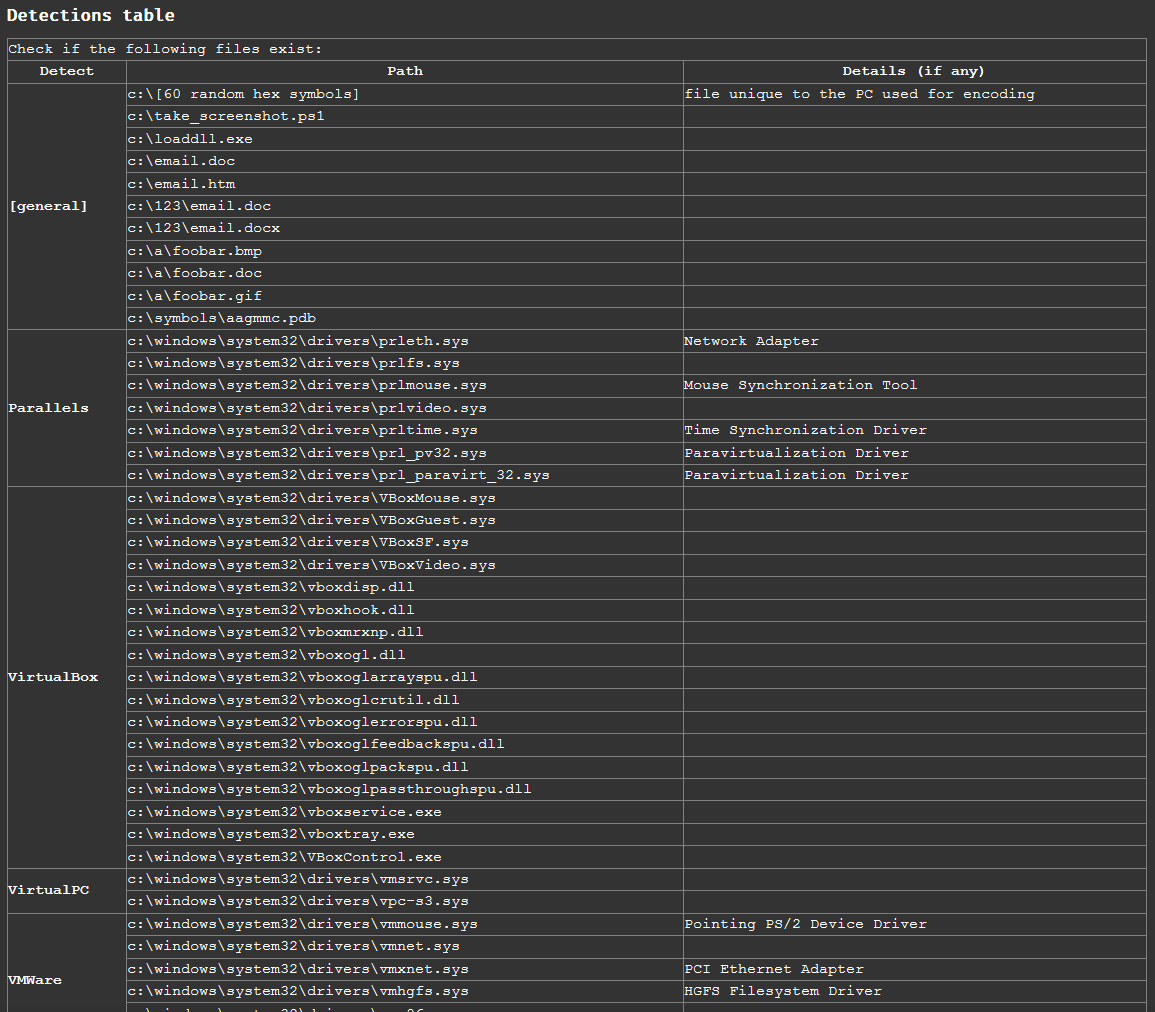Click the c:\take_screenshot.ps1 path cell
This screenshot has height=1012, width=1155.
coord(226,116)
